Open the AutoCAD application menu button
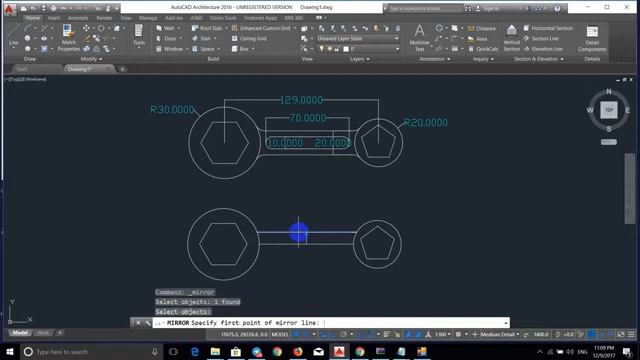The width and height of the screenshot is (640, 360). [x=9, y=8]
